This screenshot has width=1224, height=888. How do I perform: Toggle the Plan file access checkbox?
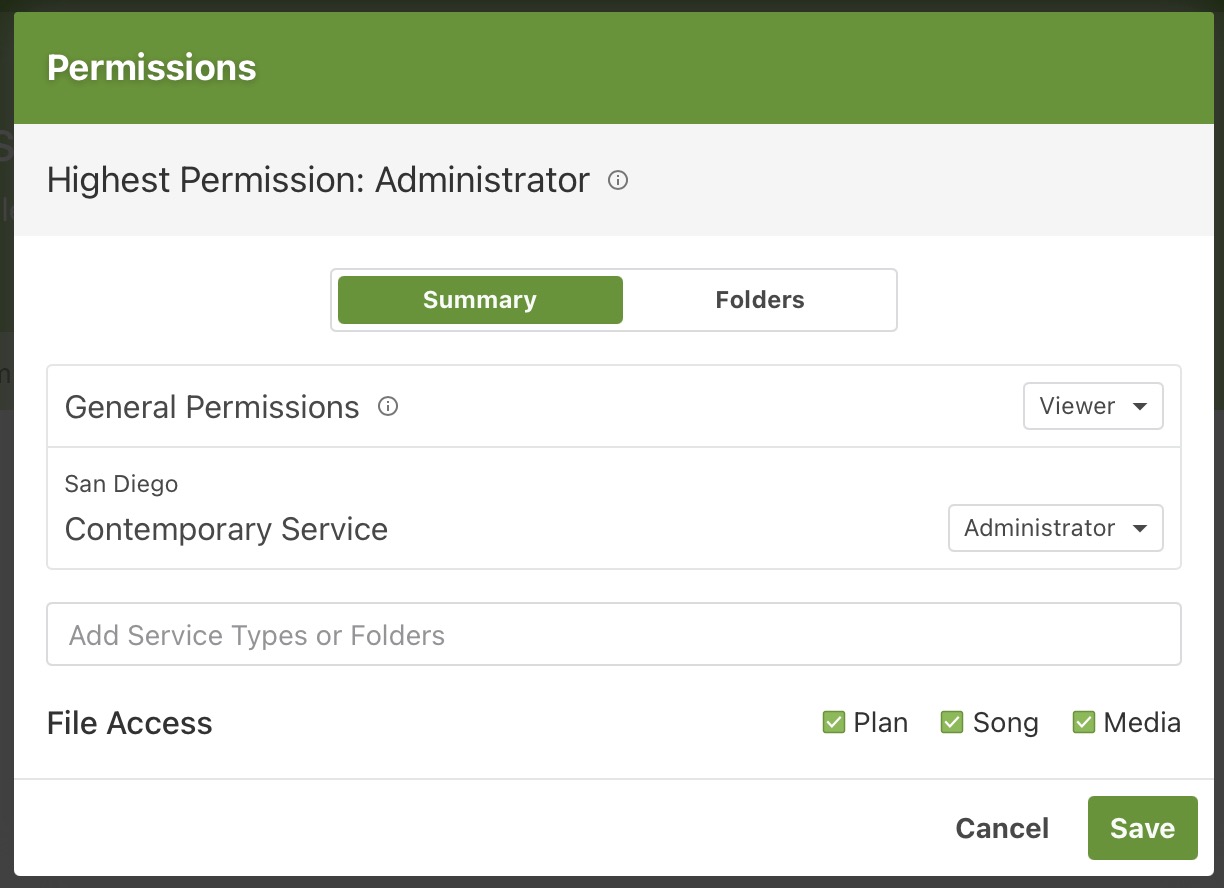coord(834,722)
